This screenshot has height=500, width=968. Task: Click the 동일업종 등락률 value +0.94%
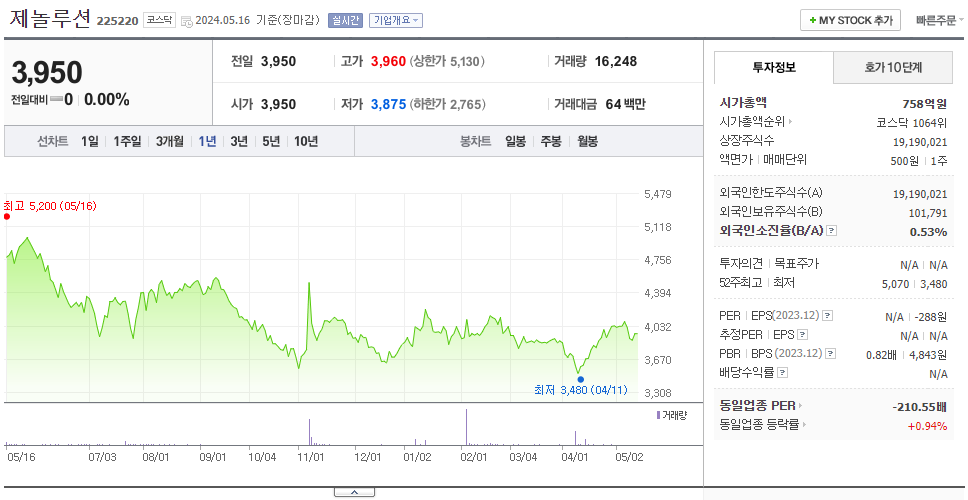pos(927,426)
